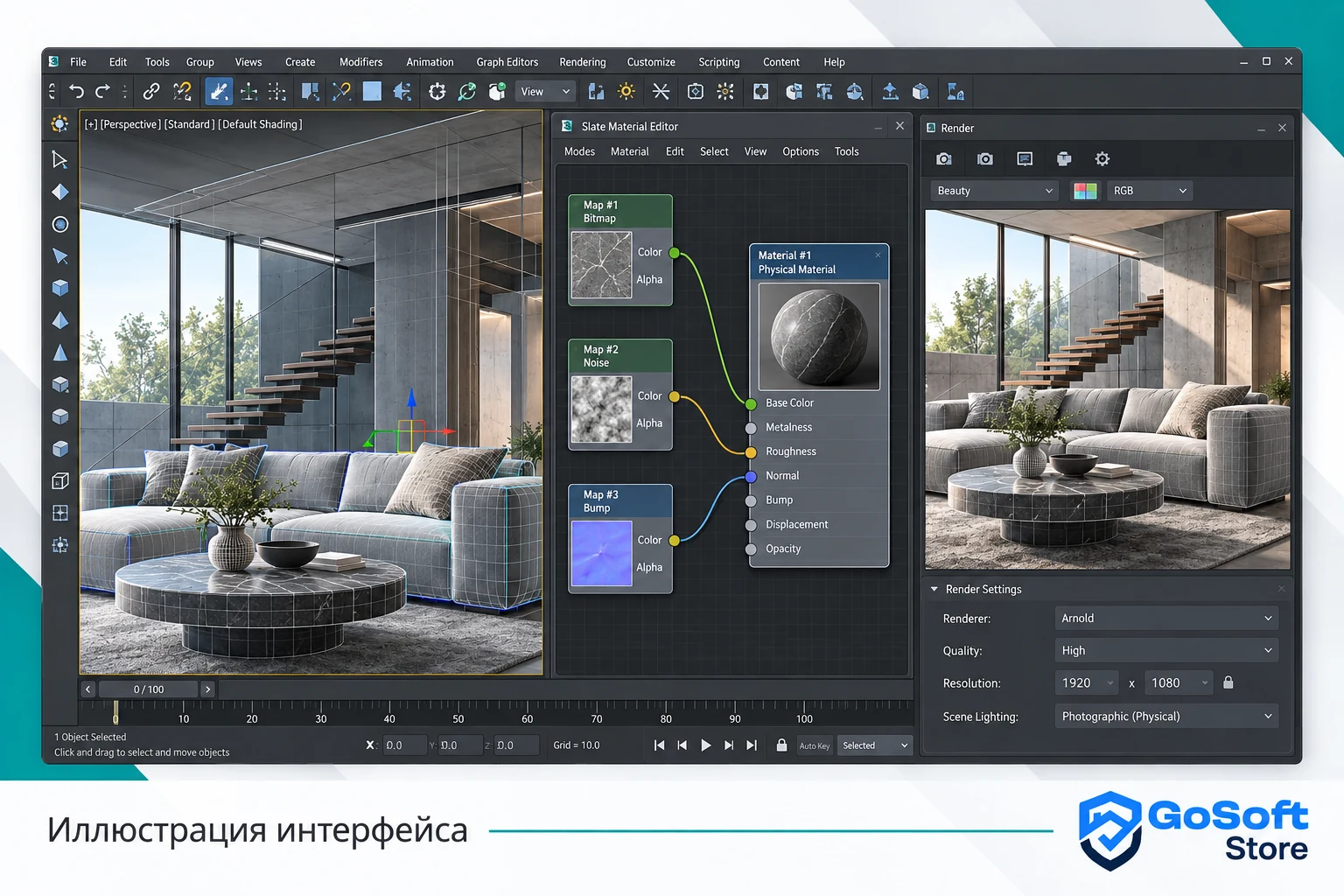Click the Material #1 sphere preview
The width and height of the screenshot is (1344, 896).
(x=819, y=336)
